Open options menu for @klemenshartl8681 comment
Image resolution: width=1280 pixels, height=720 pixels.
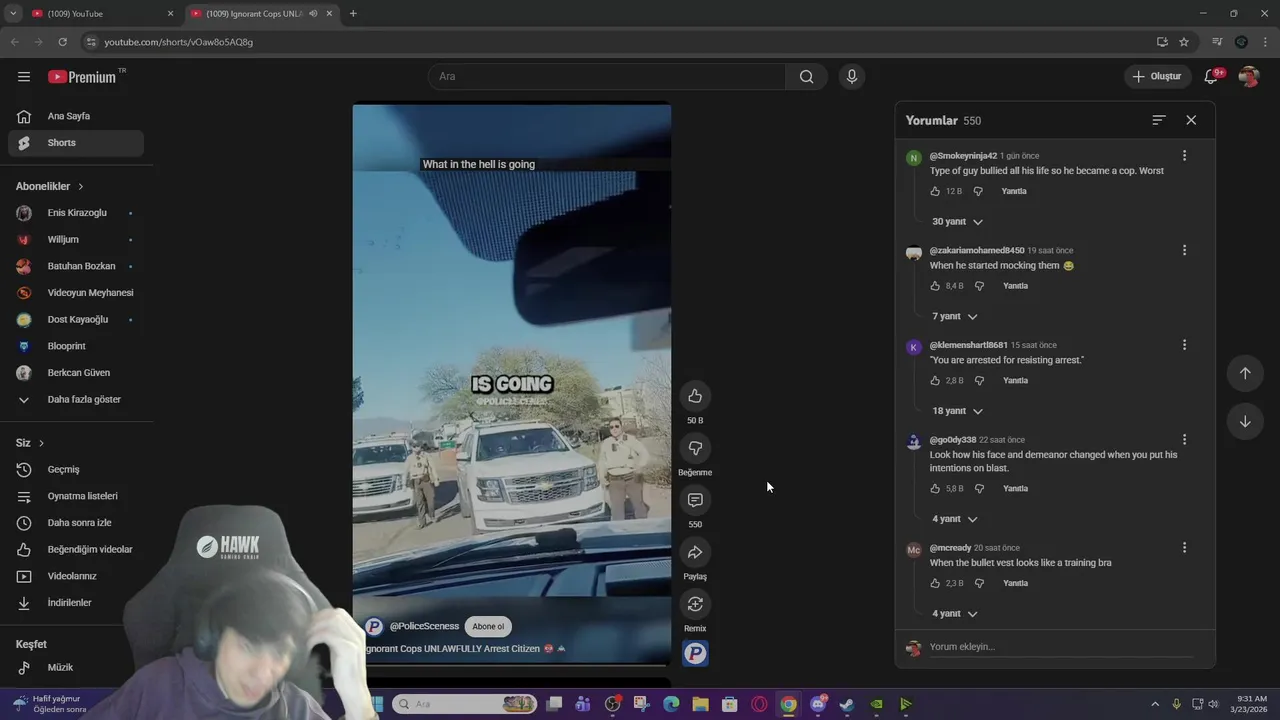pos(1184,345)
